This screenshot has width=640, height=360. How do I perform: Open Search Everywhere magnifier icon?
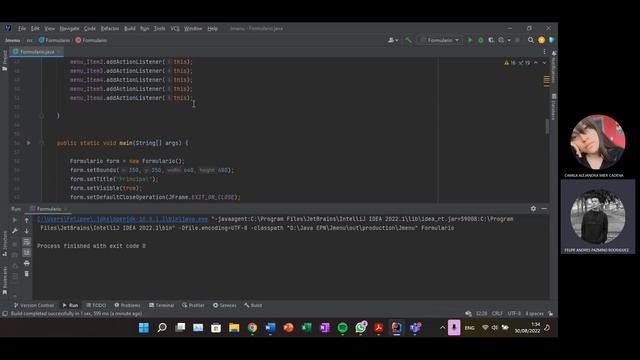531,40
